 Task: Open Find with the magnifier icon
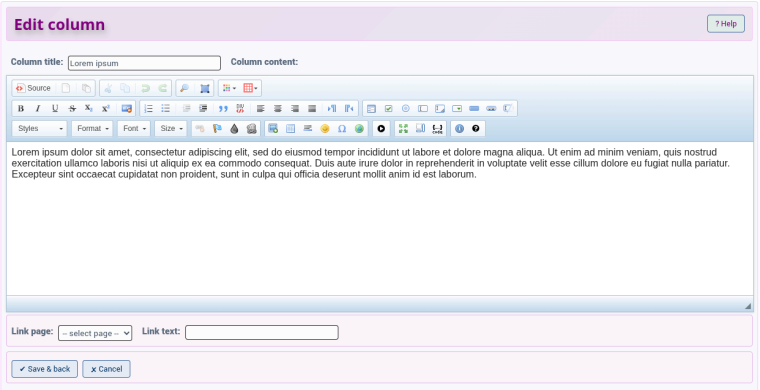184,88
